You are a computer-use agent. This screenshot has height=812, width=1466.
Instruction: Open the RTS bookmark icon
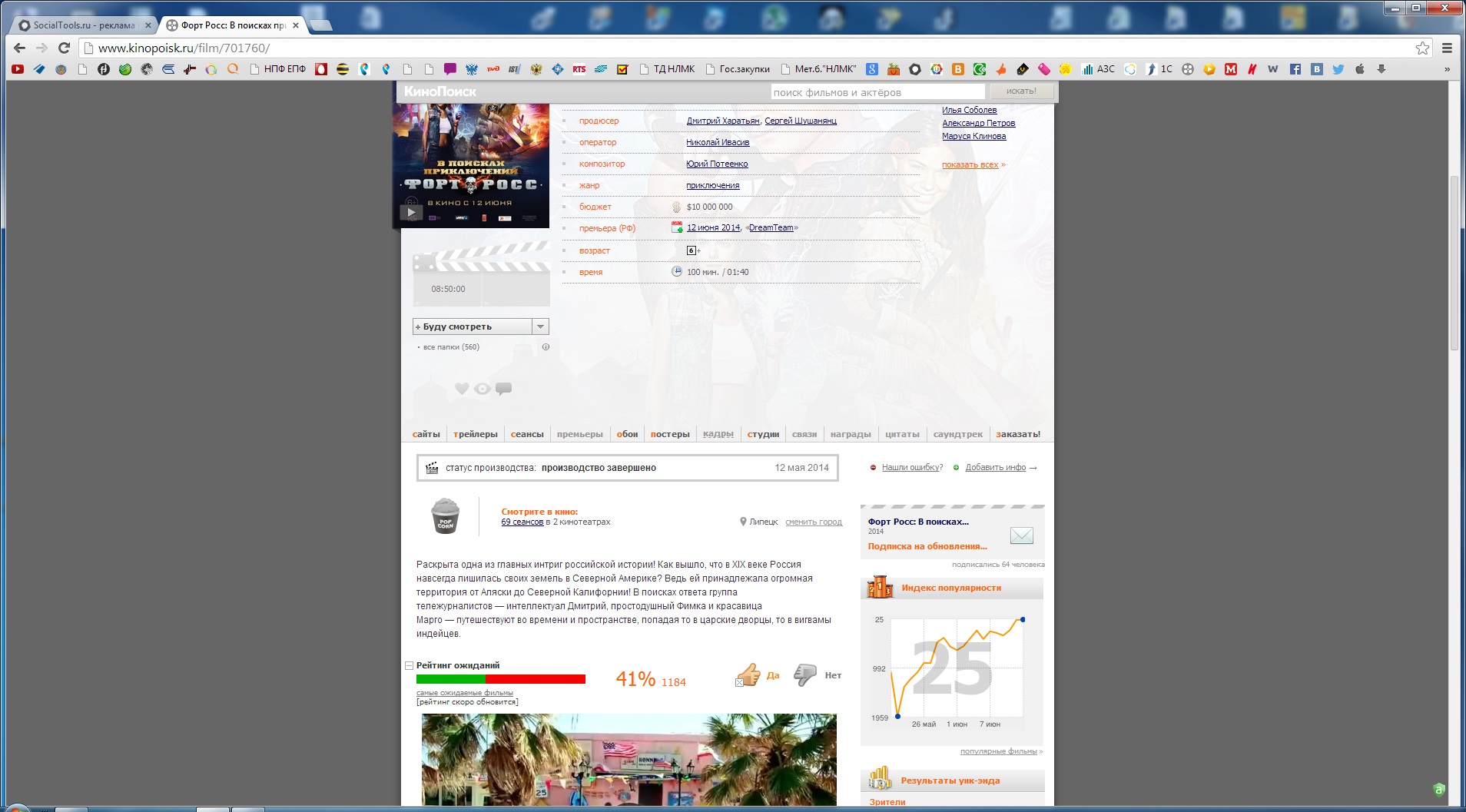click(x=579, y=69)
